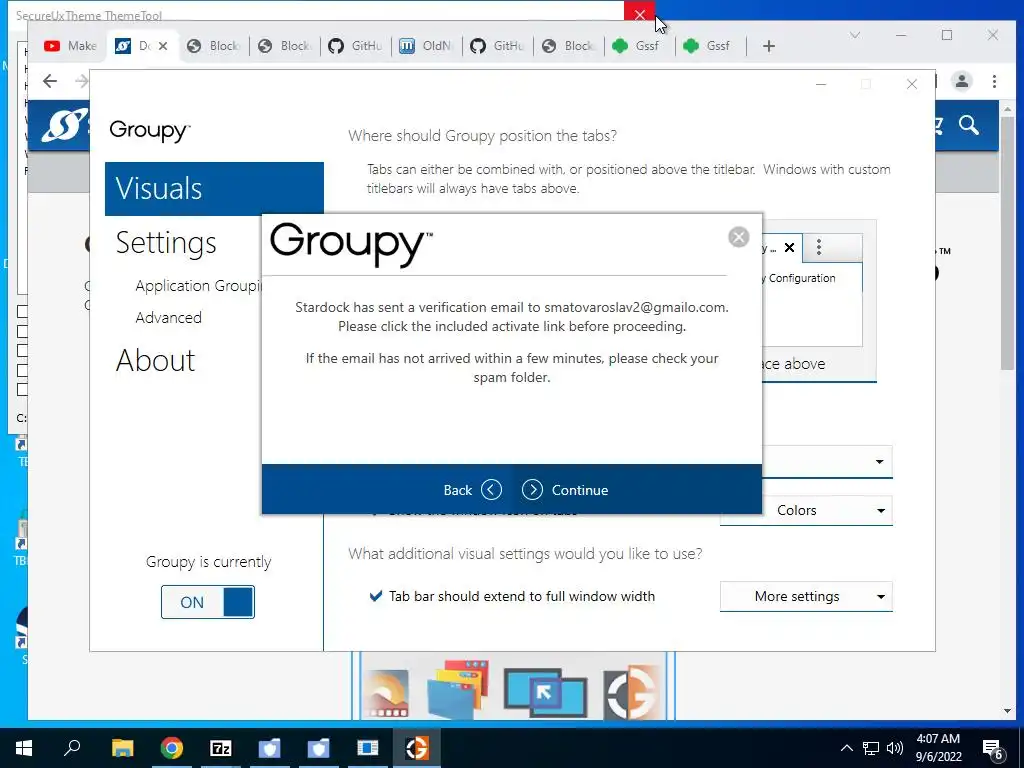Switch to the second Gssf browser tab
The height and width of the screenshot is (768, 1024).
coord(709,46)
